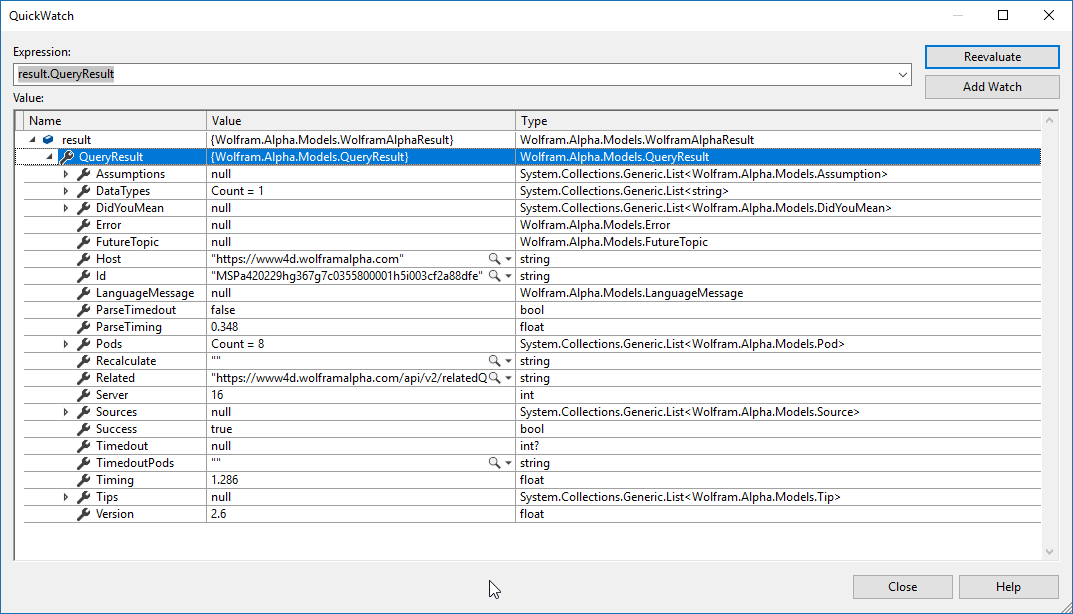Click the wrench icon beside ParseTiming
This screenshot has width=1073, height=614.
coord(83,327)
